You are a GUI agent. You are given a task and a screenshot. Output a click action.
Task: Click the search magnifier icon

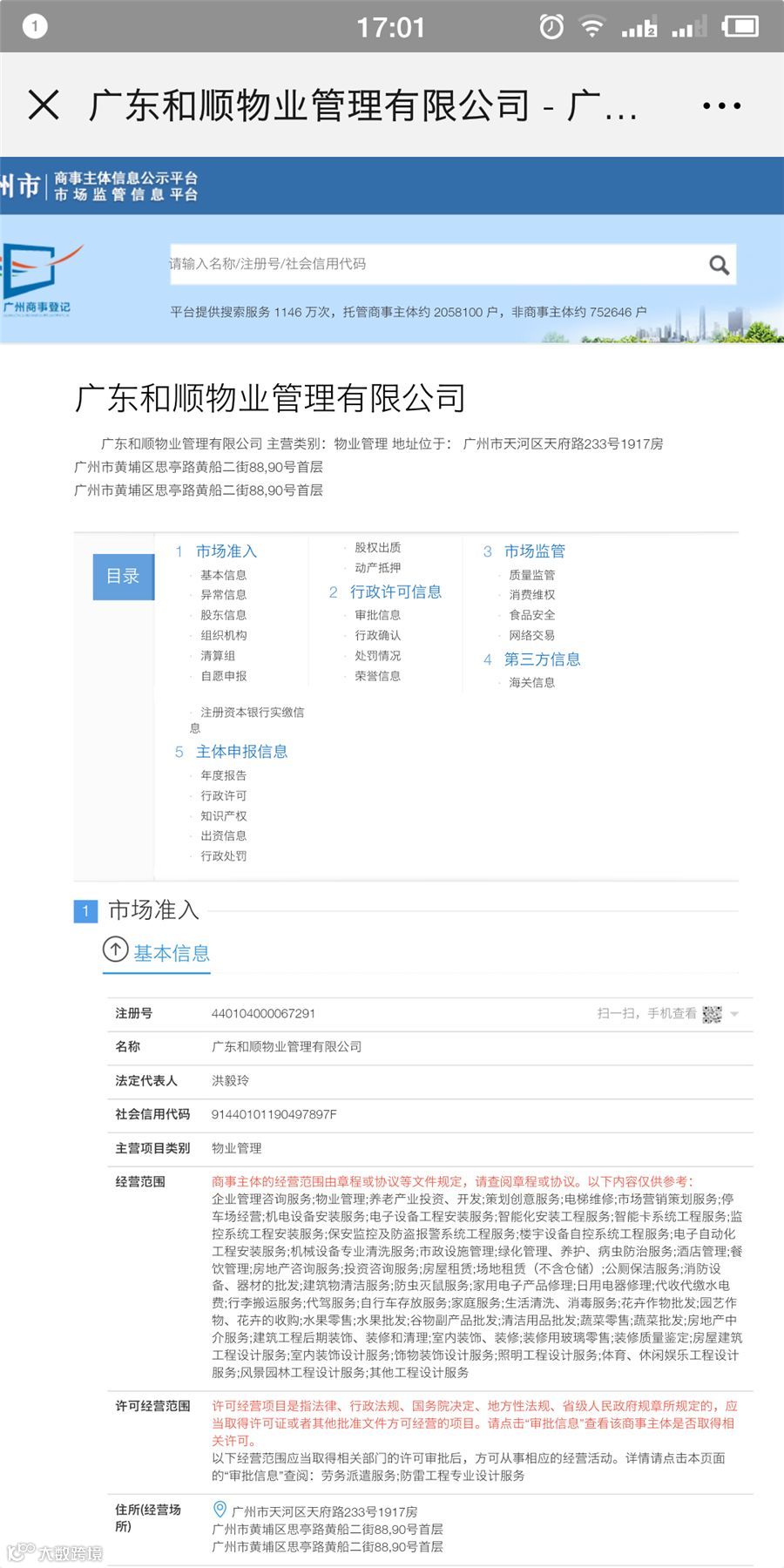click(719, 265)
